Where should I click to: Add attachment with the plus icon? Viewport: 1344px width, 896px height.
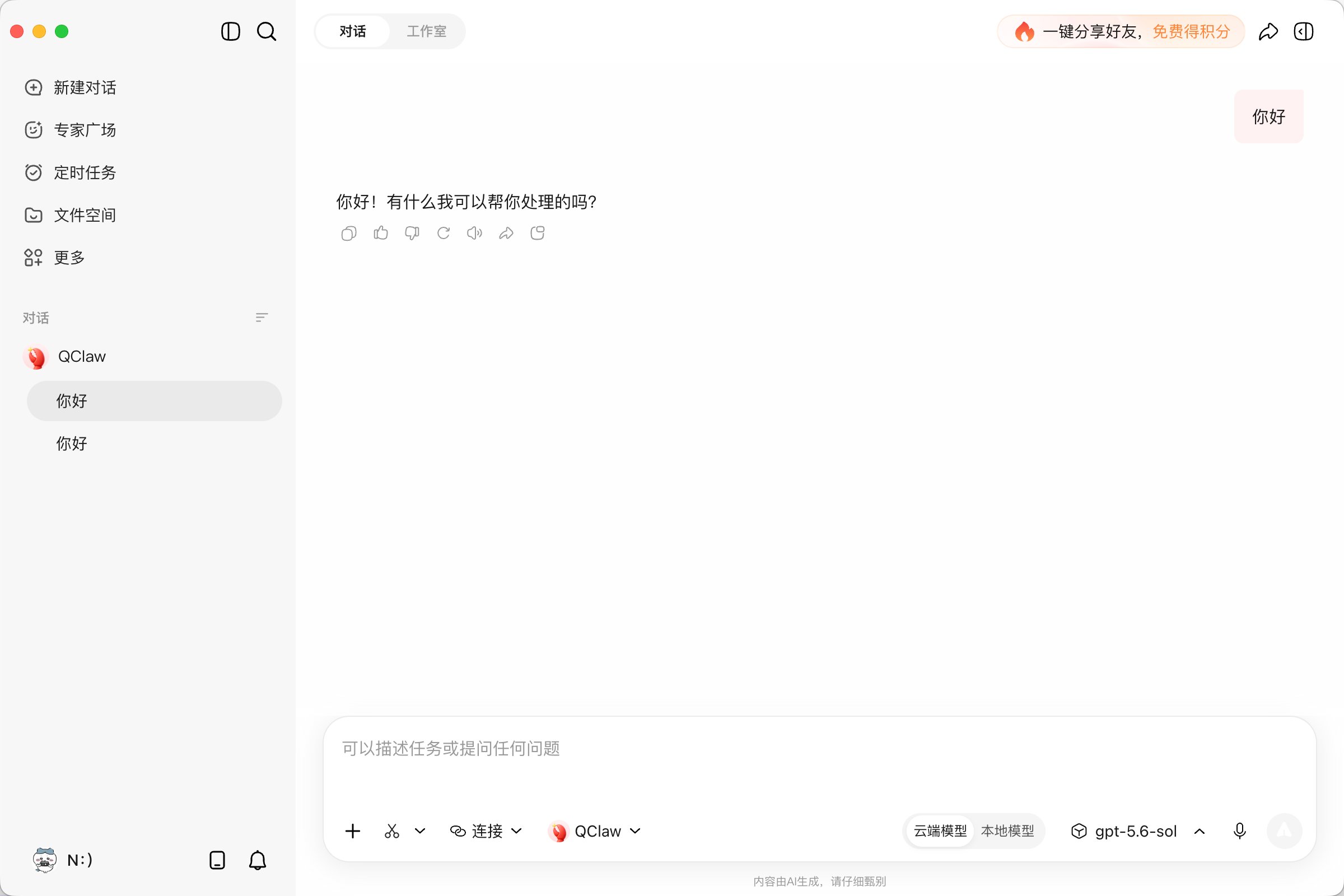tap(353, 831)
